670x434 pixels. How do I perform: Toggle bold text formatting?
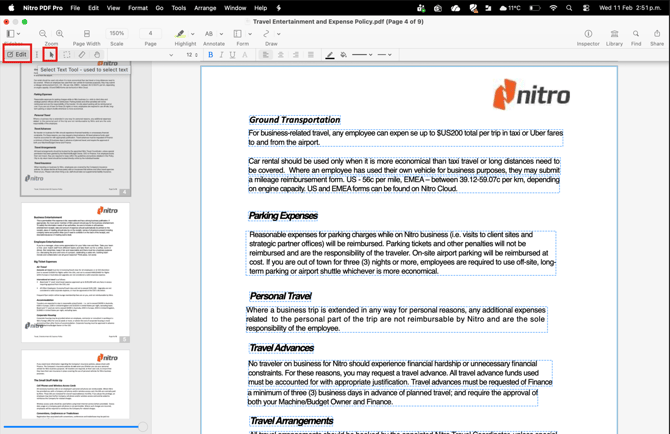[210, 55]
